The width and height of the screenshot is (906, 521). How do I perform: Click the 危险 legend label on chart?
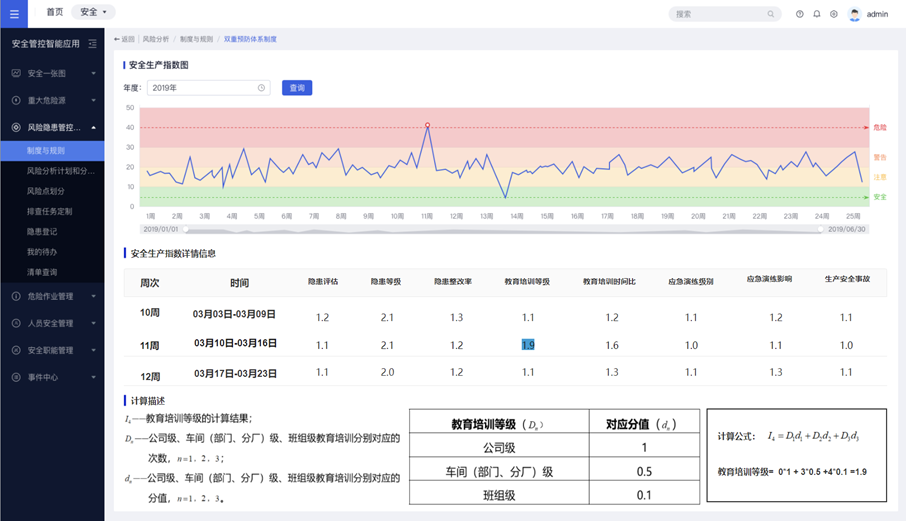click(x=880, y=128)
